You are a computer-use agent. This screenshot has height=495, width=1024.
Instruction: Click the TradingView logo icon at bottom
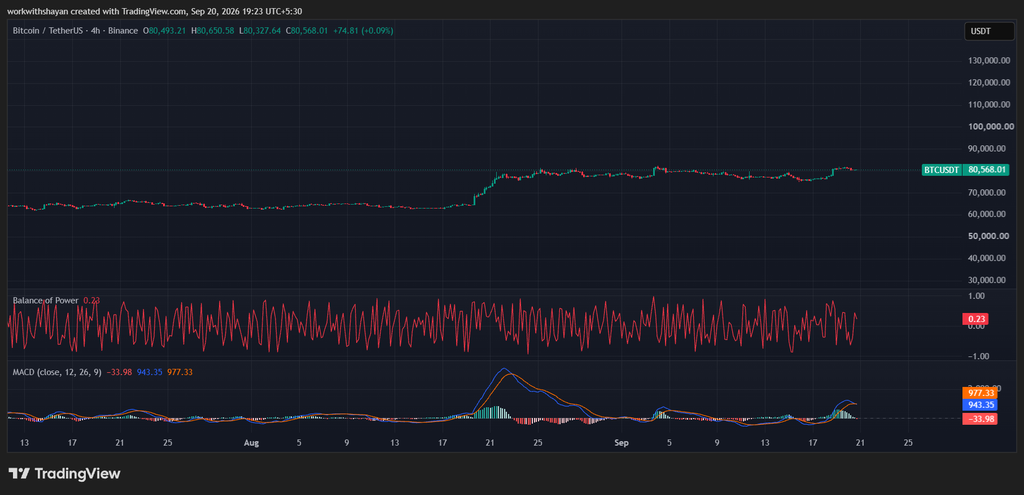point(18,473)
